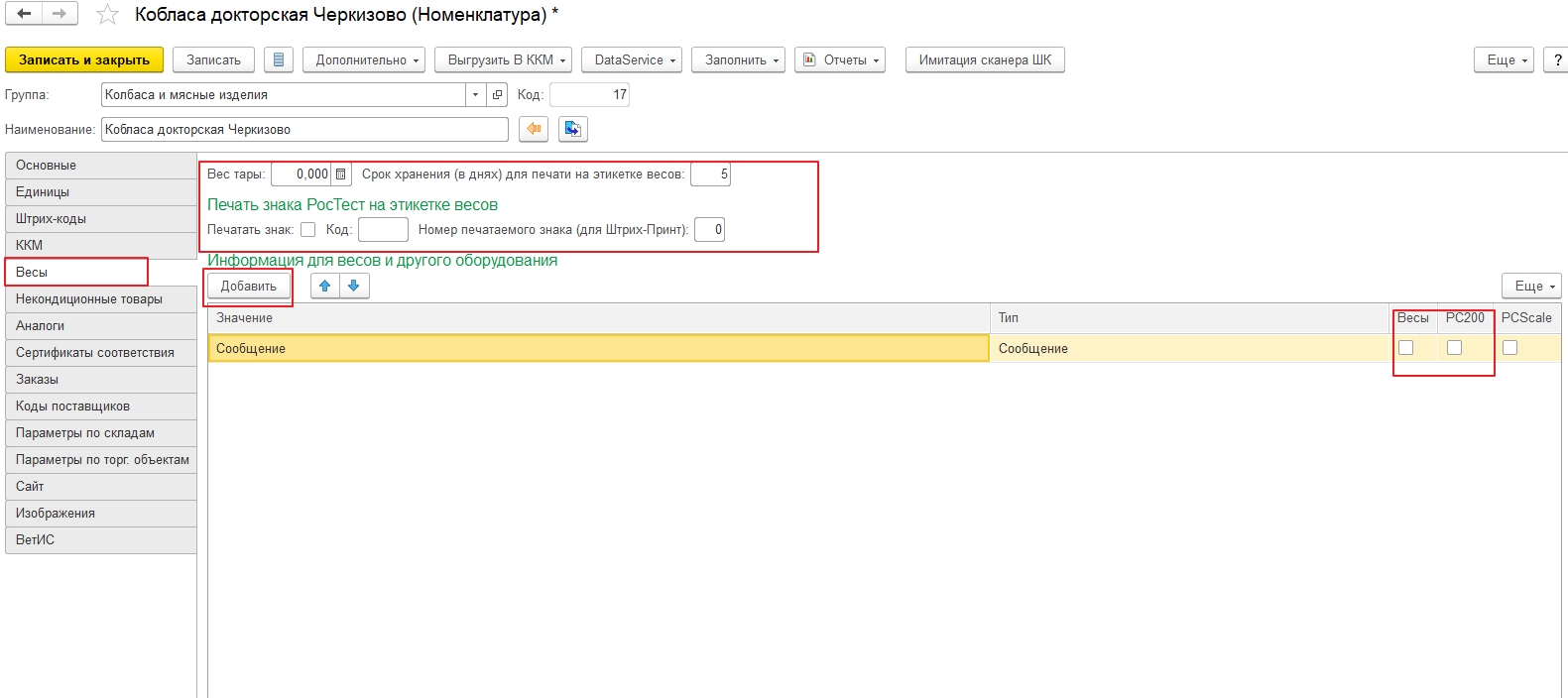
Task: Move row down with blue down arrow
Action: [353, 287]
